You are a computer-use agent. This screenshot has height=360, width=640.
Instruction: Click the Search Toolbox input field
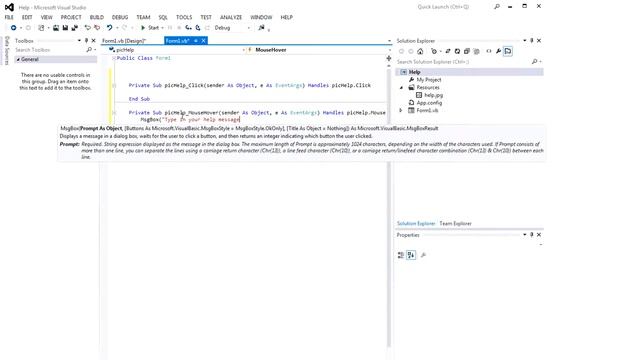point(51,50)
